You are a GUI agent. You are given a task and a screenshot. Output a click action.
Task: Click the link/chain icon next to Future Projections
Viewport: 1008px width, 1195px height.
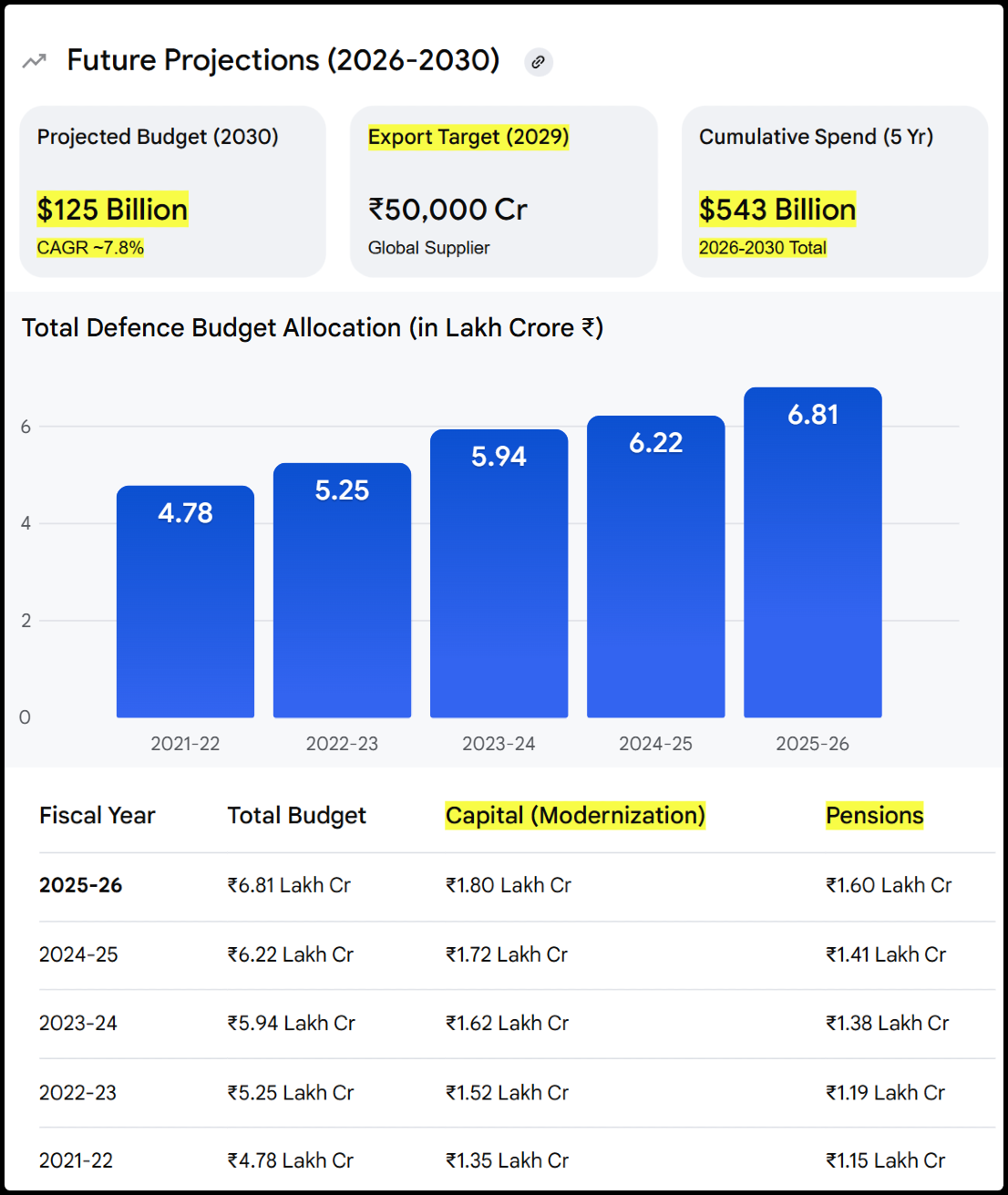538,62
